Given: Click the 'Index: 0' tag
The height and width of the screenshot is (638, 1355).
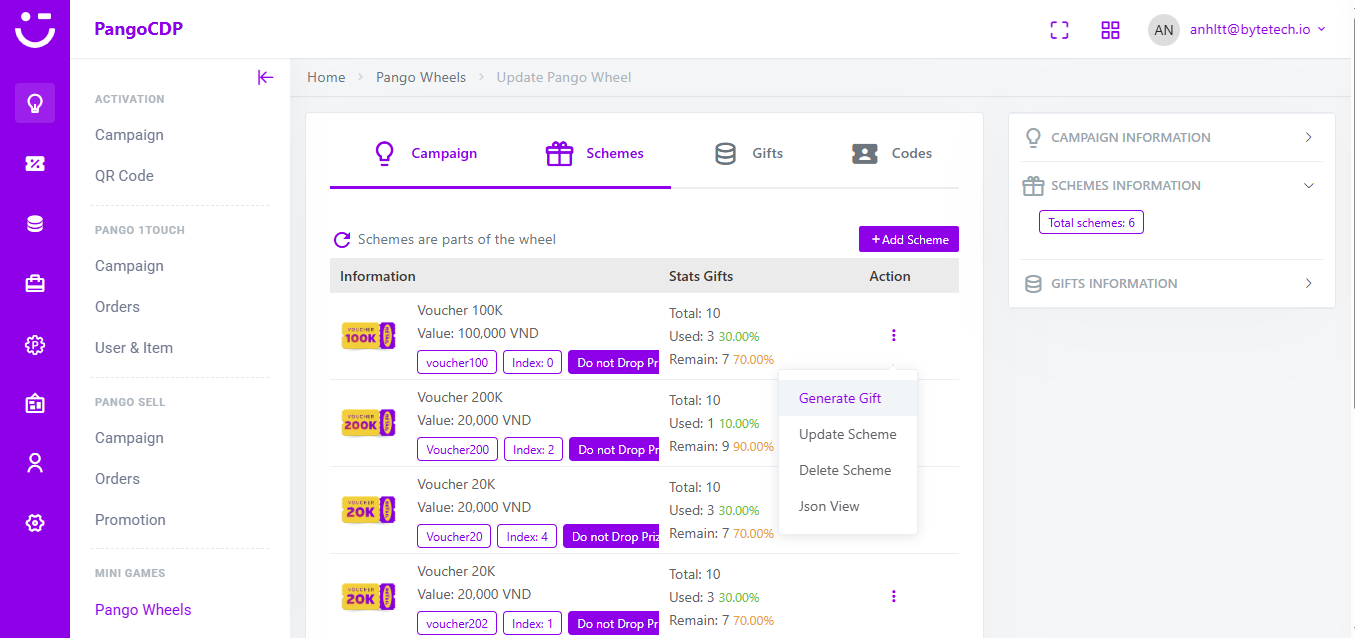Looking at the screenshot, I should pos(533,362).
